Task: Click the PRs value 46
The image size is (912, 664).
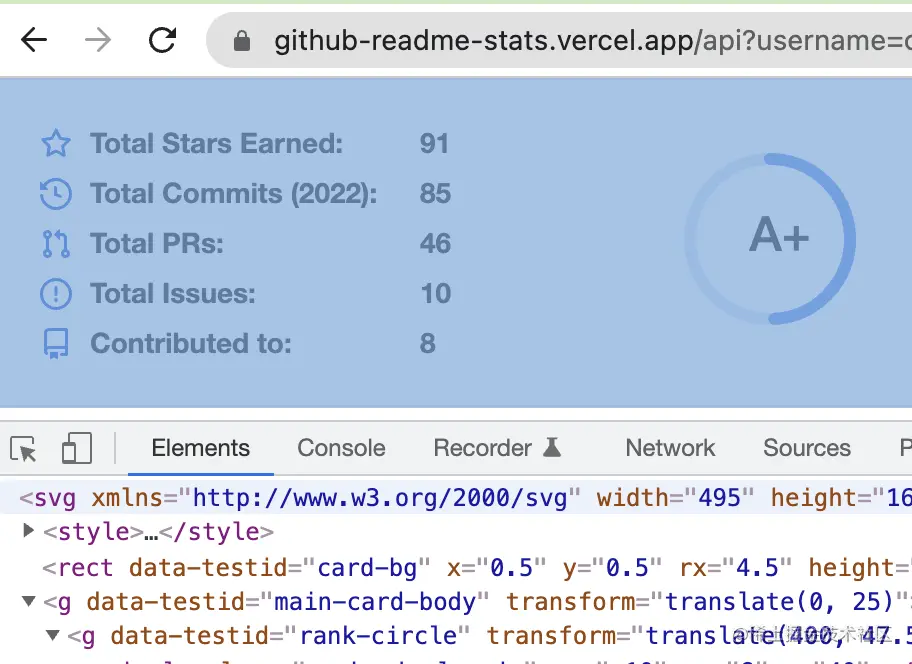Action: click(436, 244)
